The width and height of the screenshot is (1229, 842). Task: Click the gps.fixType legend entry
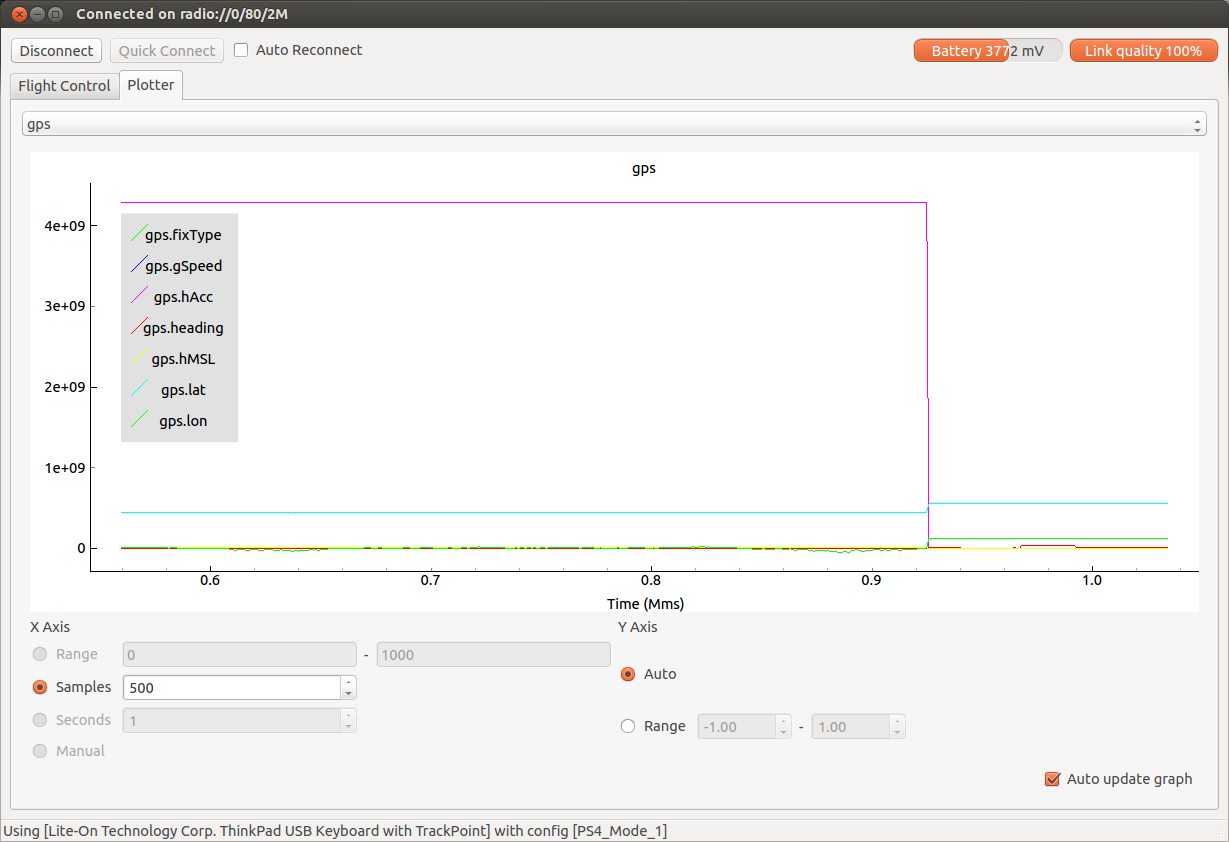pyautogui.click(x=177, y=235)
